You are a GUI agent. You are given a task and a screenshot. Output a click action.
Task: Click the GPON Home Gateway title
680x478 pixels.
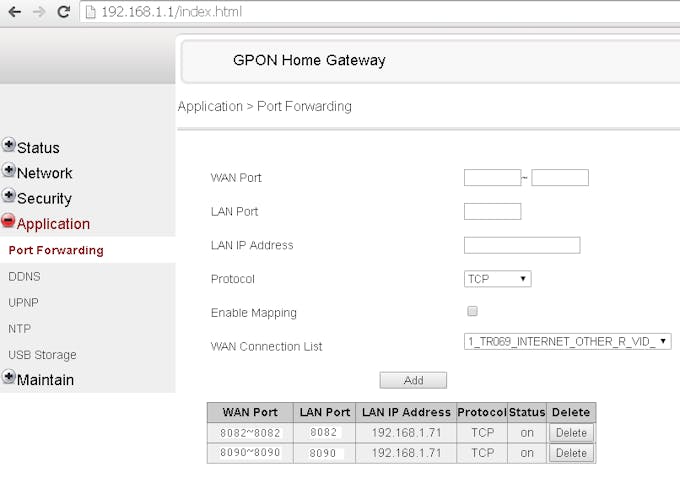(309, 60)
